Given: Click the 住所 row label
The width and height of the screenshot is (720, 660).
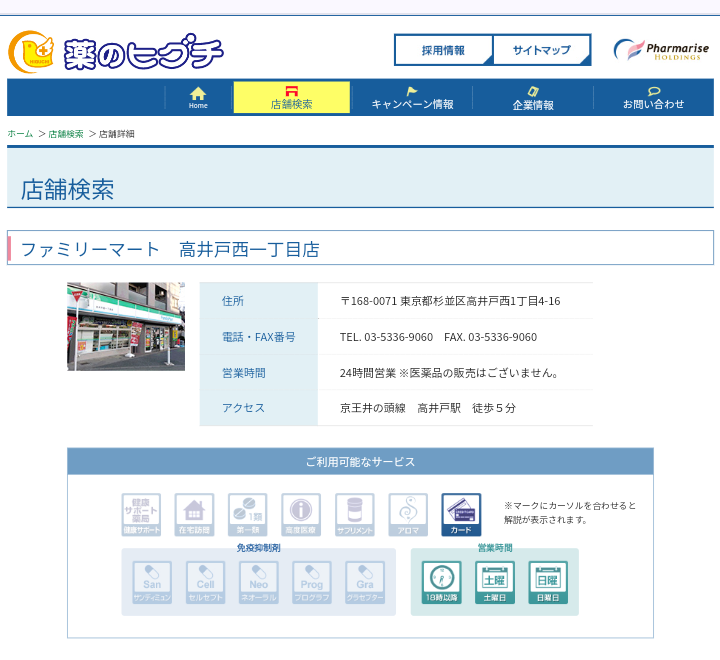Looking at the screenshot, I should click(x=233, y=301).
